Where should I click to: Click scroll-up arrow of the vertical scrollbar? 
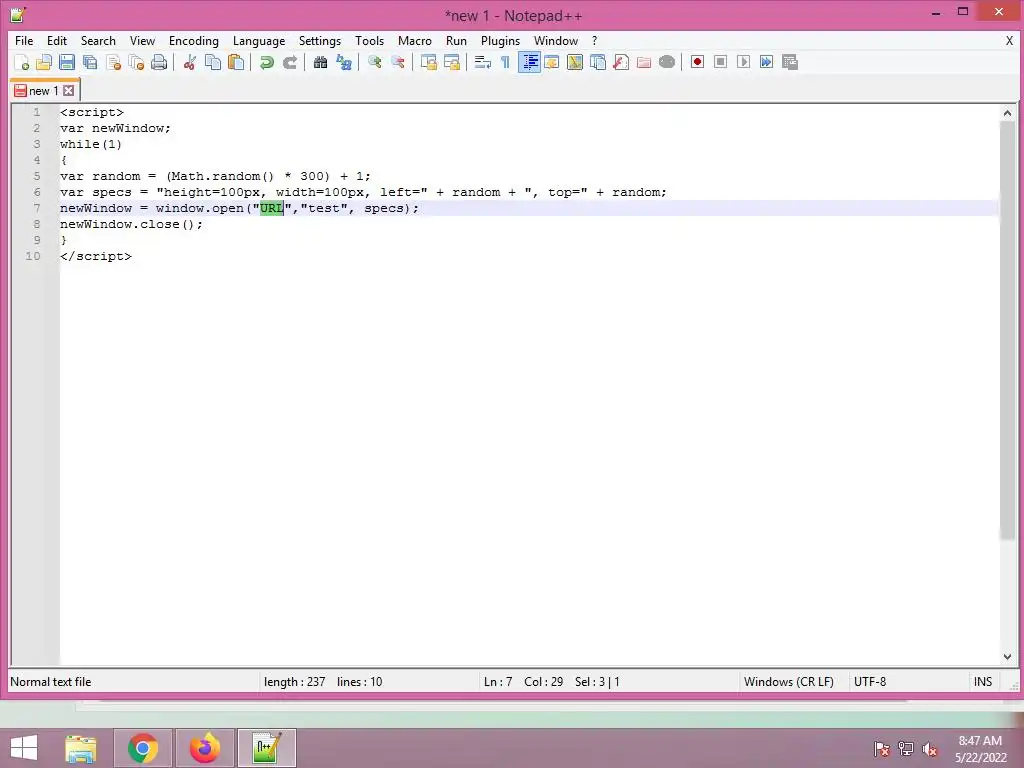point(1007,113)
